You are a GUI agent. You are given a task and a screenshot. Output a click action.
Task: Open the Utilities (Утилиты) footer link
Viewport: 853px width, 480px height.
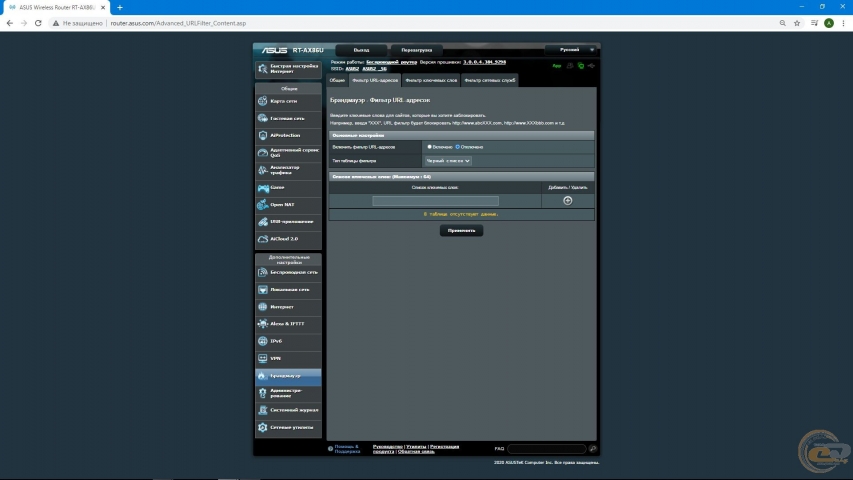[416, 447]
